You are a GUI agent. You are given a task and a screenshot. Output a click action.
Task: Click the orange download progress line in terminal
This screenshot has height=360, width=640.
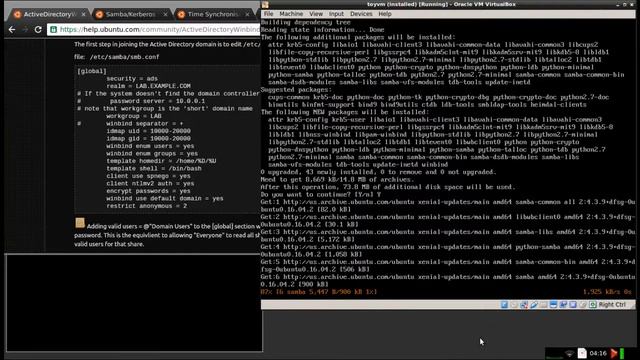pos(447,292)
